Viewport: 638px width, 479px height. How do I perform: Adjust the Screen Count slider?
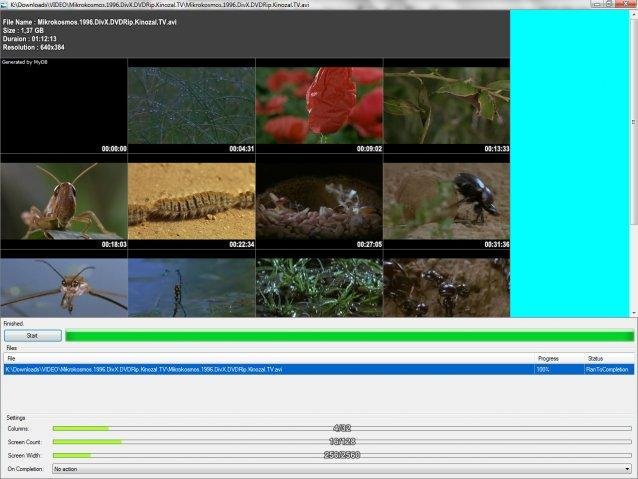(342, 442)
